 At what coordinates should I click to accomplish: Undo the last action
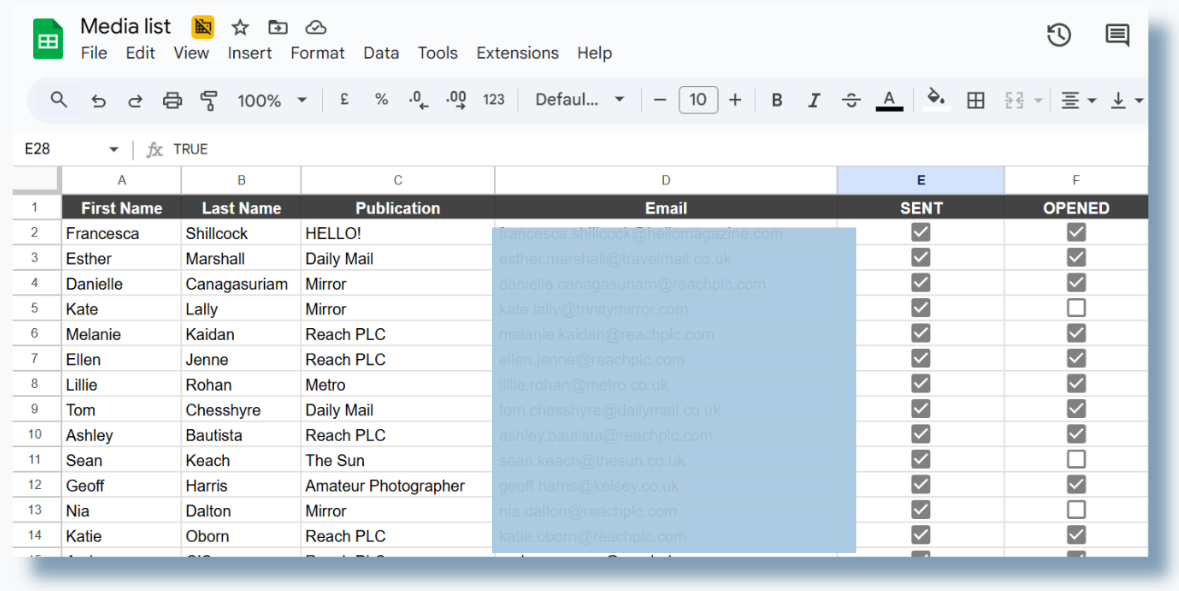[x=99, y=100]
